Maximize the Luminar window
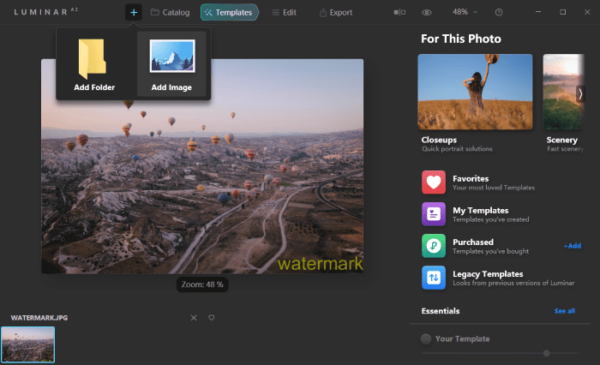The image size is (600, 365). (x=562, y=12)
